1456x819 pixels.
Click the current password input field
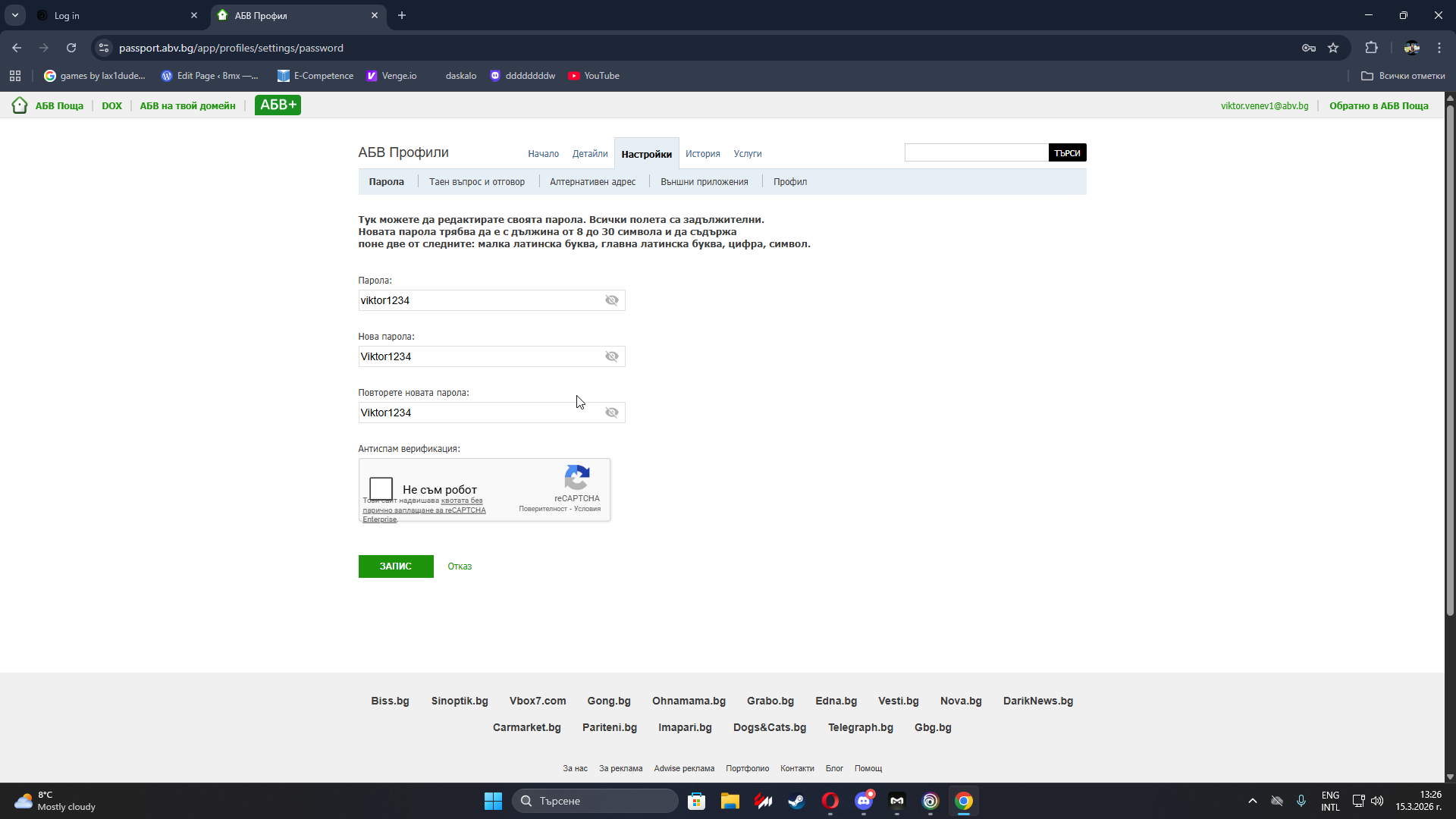pos(491,300)
